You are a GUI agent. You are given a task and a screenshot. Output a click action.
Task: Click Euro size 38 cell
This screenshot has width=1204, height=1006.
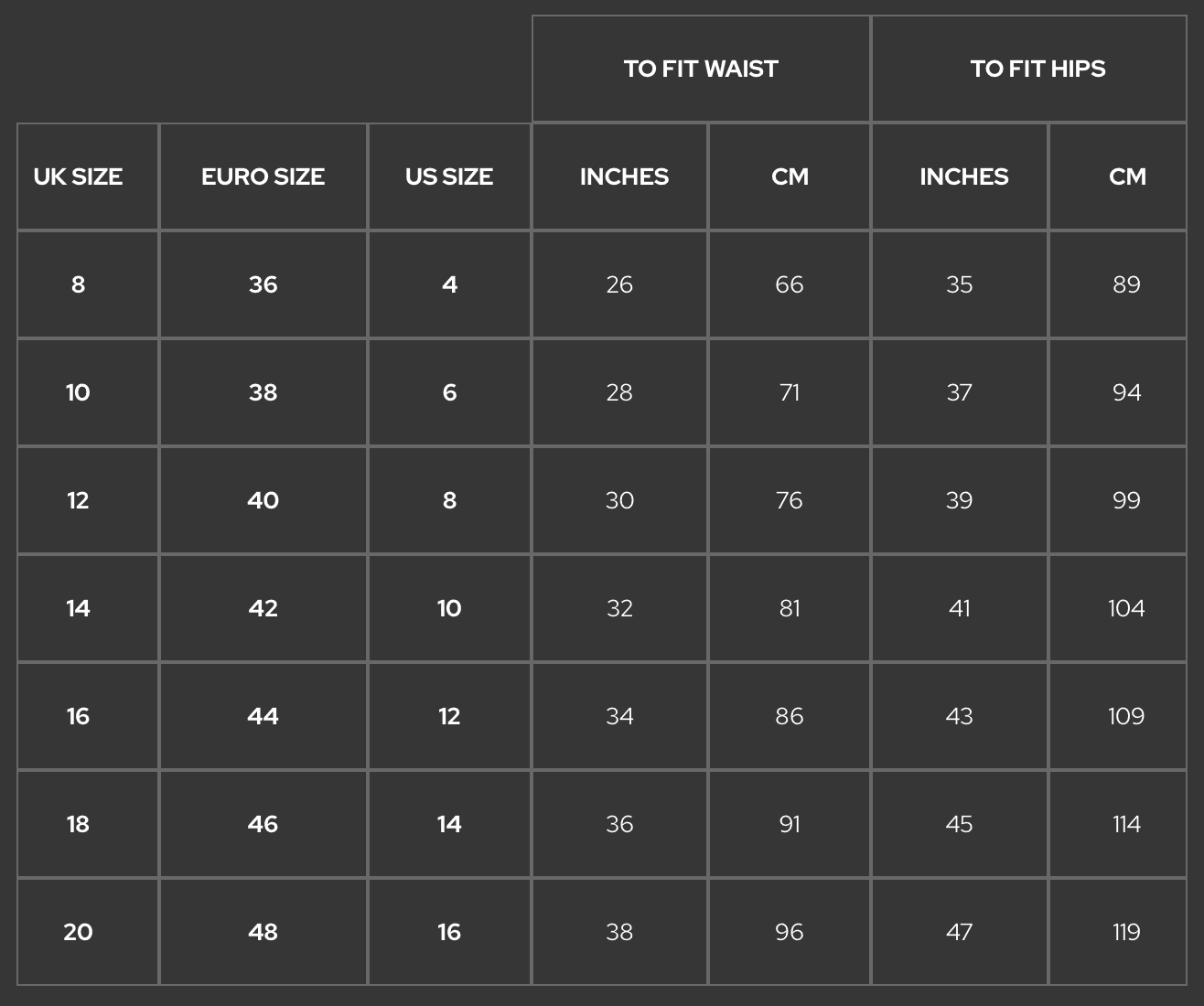click(263, 392)
